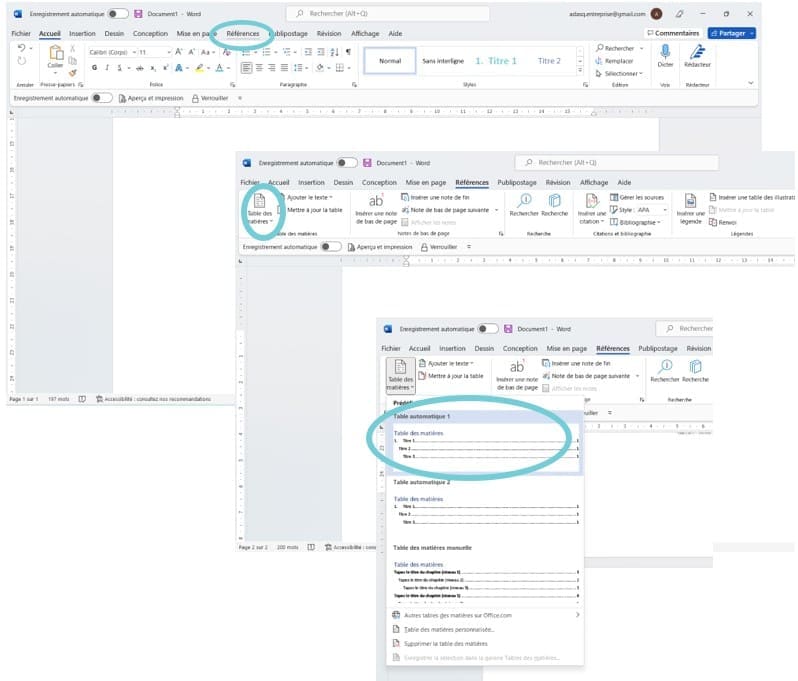
Task: Show paragraph marks pilcrow in top window
Action: [x=348, y=52]
